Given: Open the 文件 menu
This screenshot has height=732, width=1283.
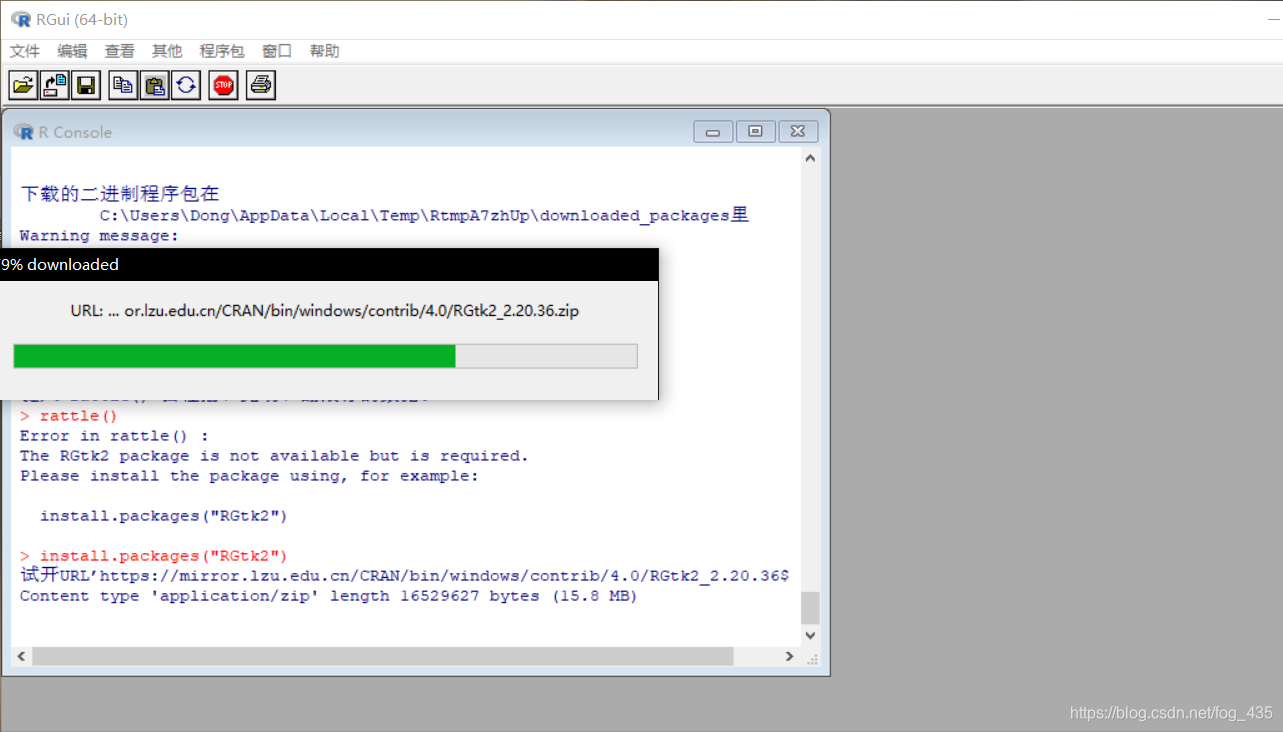Looking at the screenshot, I should pos(25,51).
